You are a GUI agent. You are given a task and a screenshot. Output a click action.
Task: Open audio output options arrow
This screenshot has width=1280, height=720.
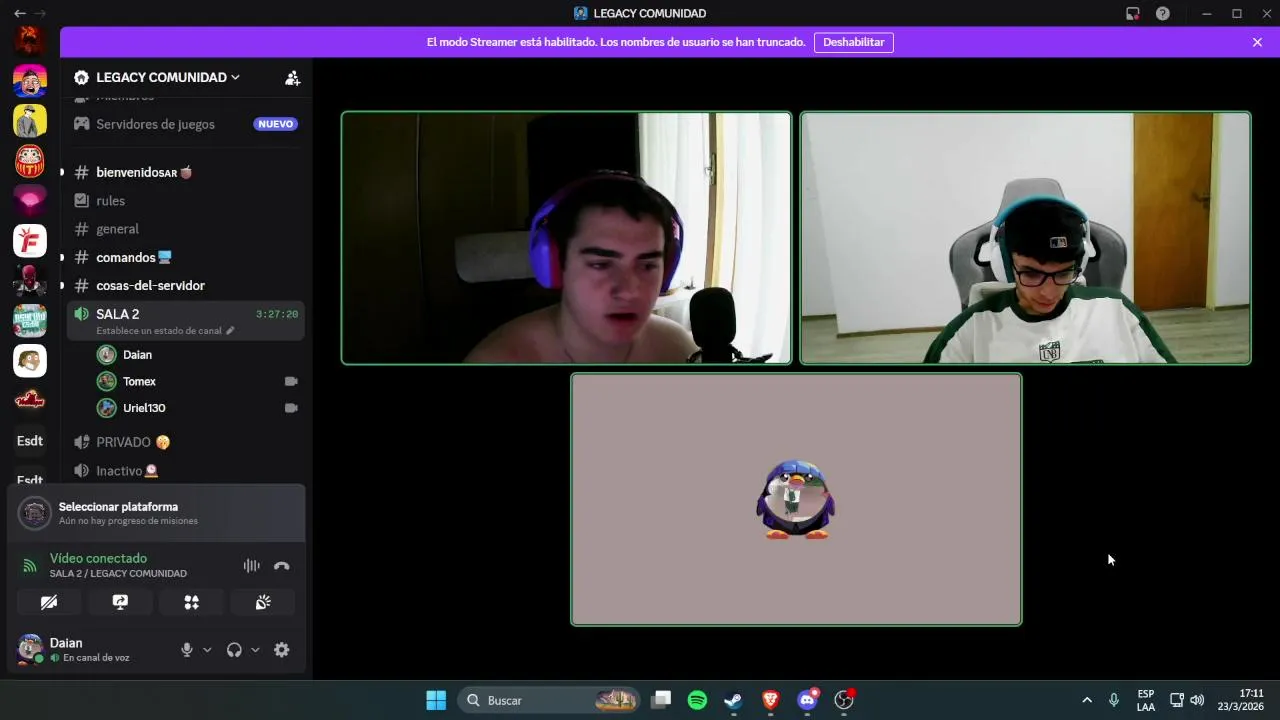pos(255,650)
